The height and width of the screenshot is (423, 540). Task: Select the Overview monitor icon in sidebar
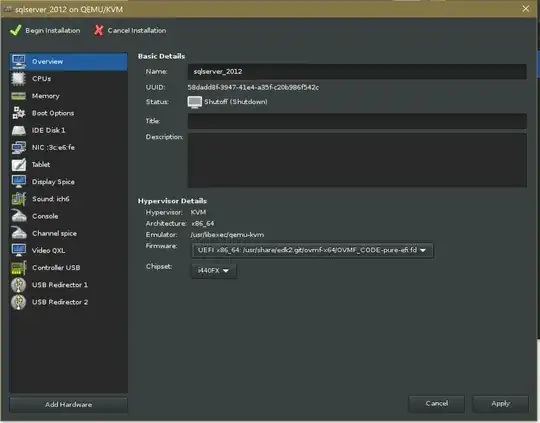(x=19, y=62)
